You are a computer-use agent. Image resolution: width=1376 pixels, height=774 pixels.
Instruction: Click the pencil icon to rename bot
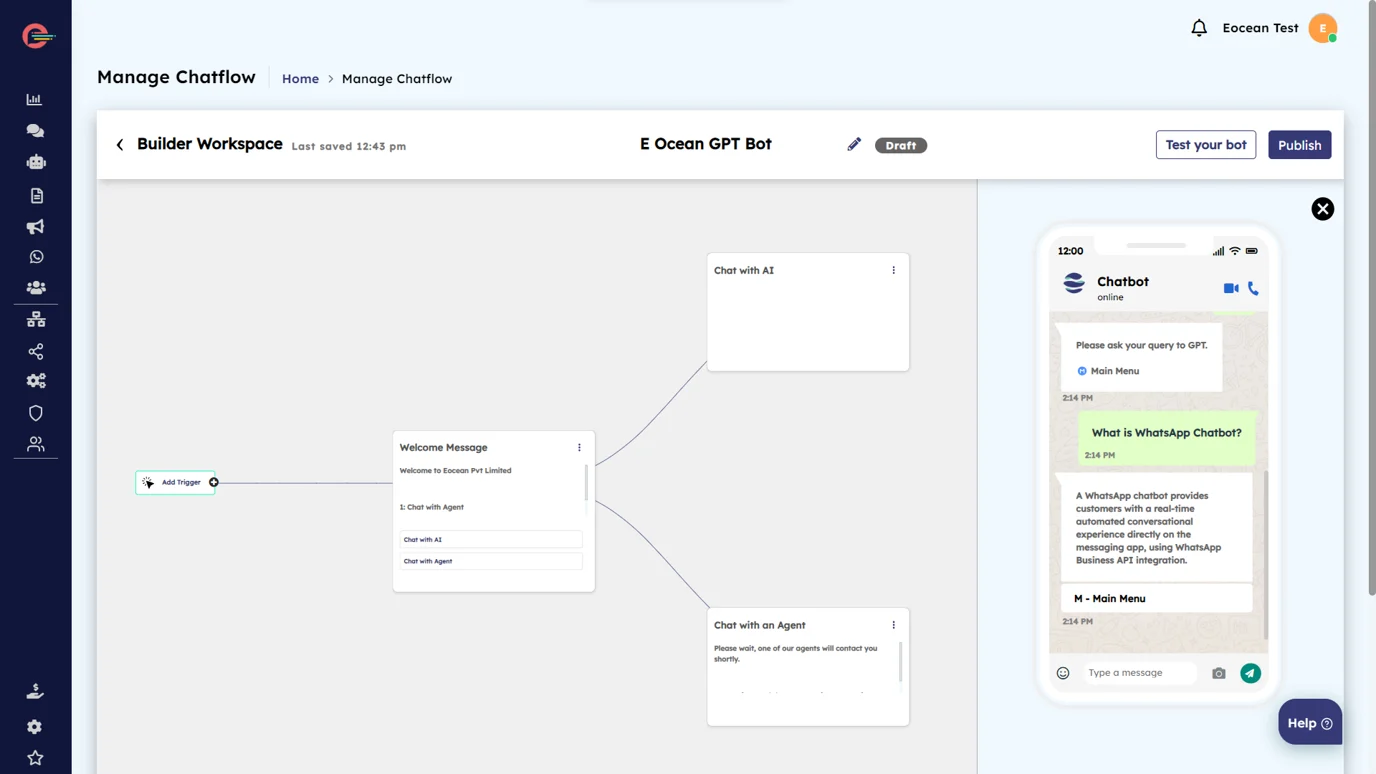click(x=854, y=145)
